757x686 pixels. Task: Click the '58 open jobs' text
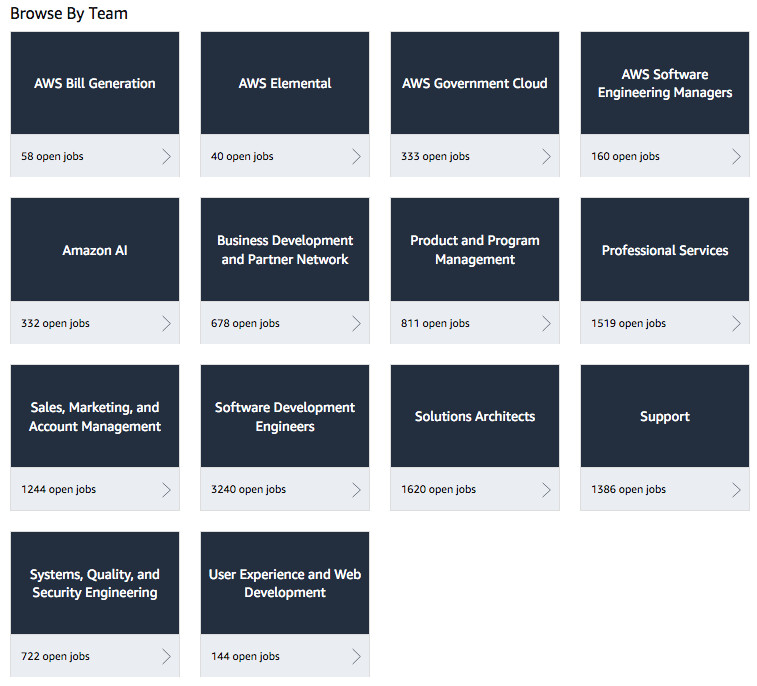52,156
